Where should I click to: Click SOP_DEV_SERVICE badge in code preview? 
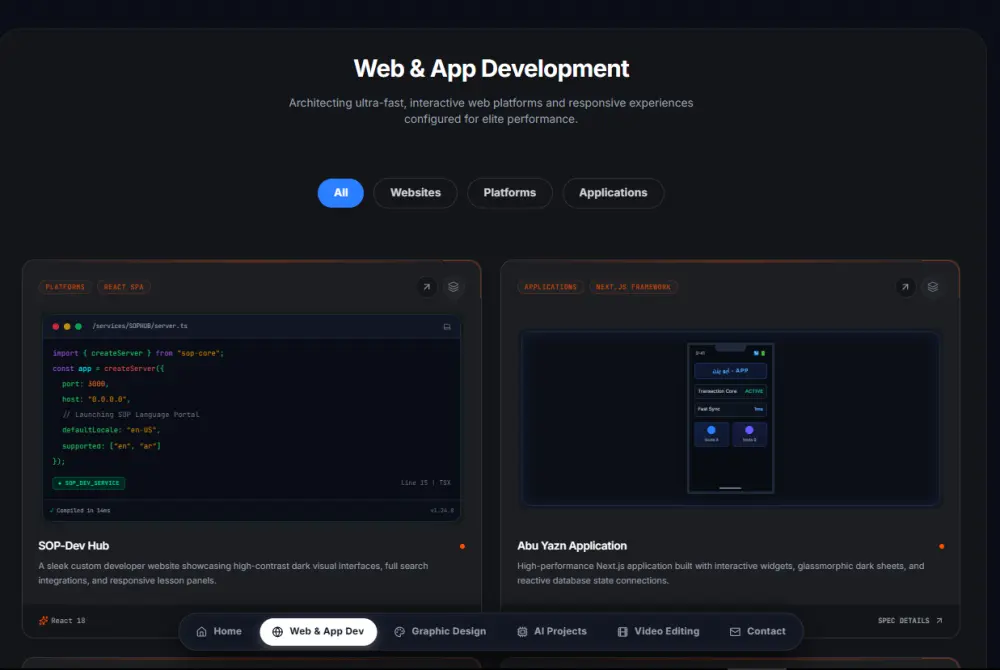point(89,483)
